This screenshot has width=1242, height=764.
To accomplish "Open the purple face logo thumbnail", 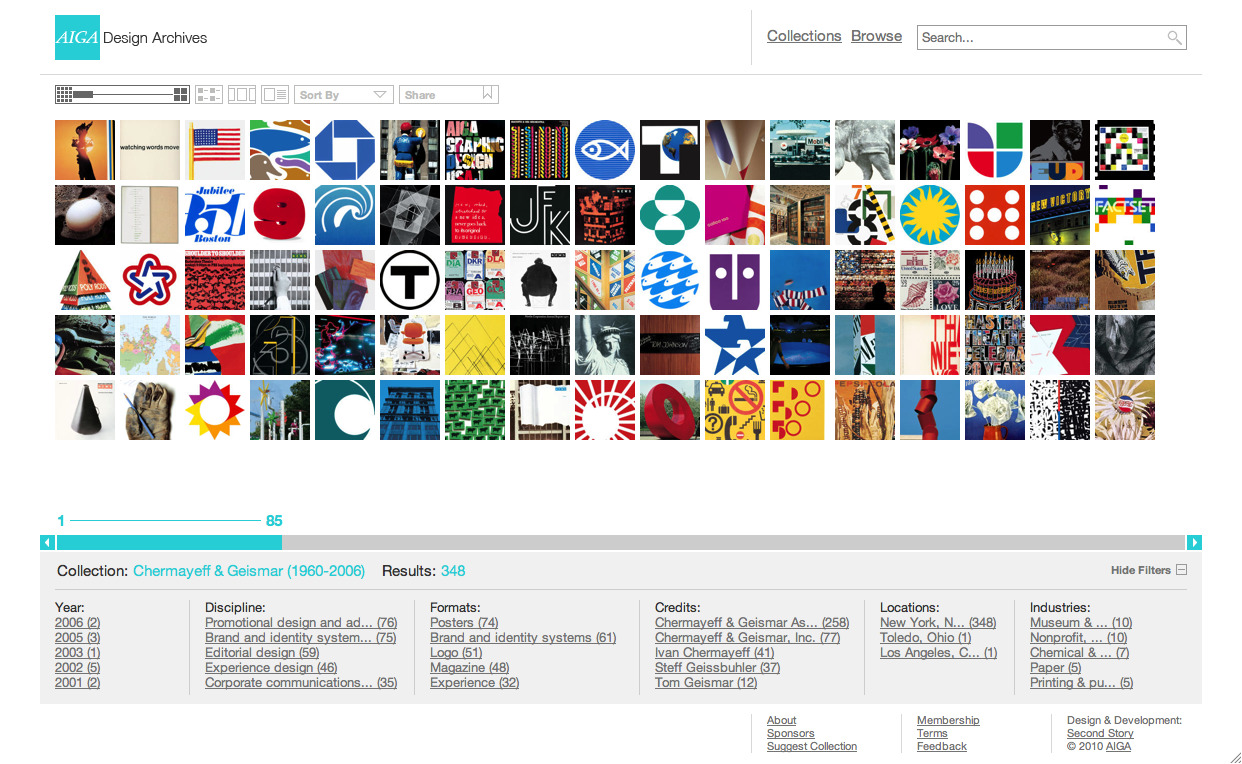I will point(735,280).
